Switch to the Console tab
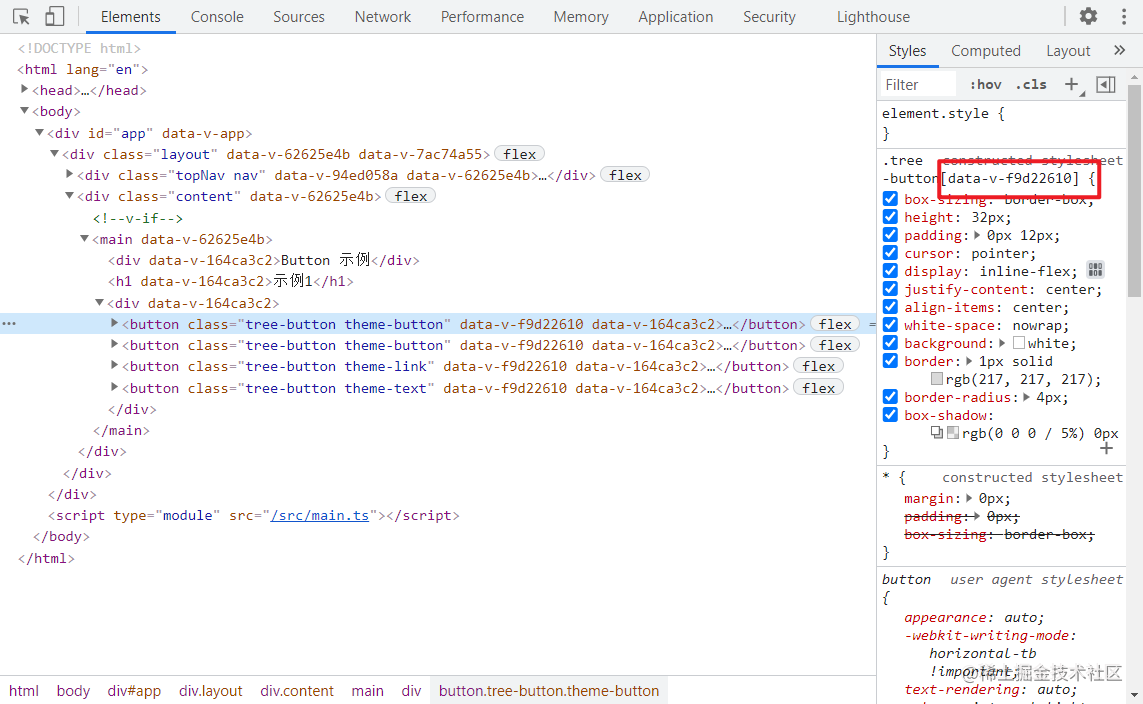 tap(216, 16)
